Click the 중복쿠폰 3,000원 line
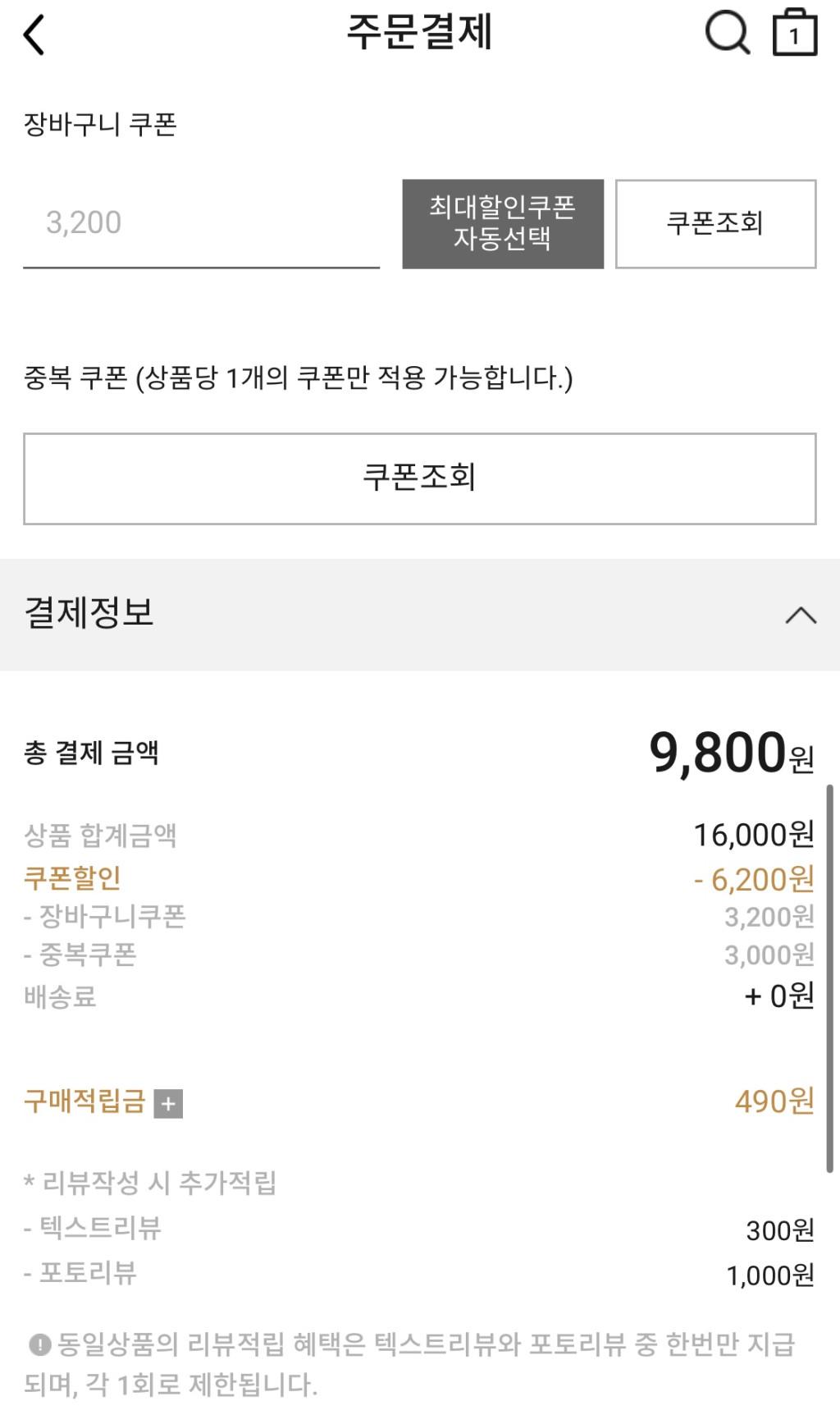Screen dimensions: 840x1424 [419, 955]
